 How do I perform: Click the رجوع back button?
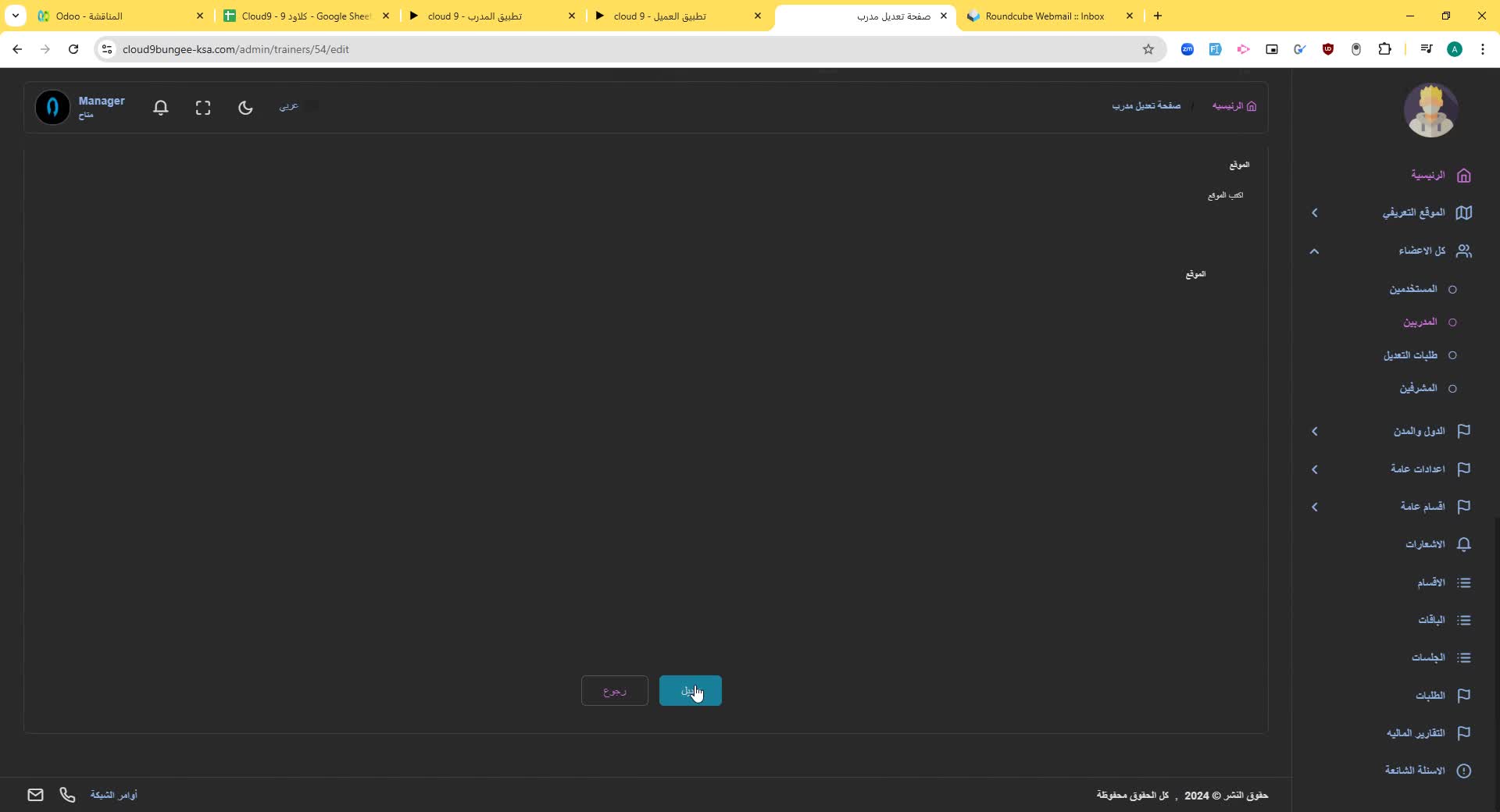pyautogui.click(x=615, y=691)
